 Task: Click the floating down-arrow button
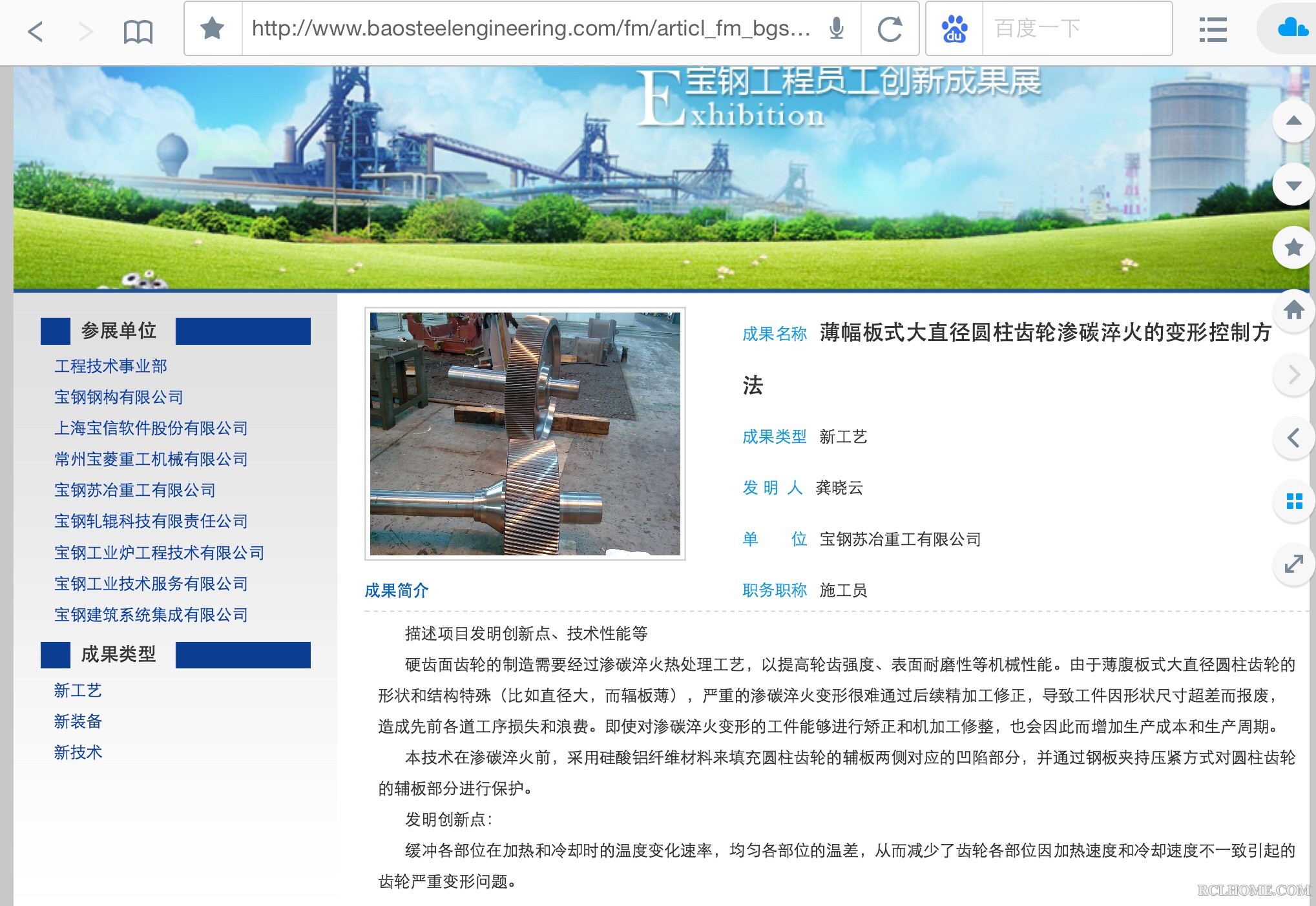tap(1293, 185)
